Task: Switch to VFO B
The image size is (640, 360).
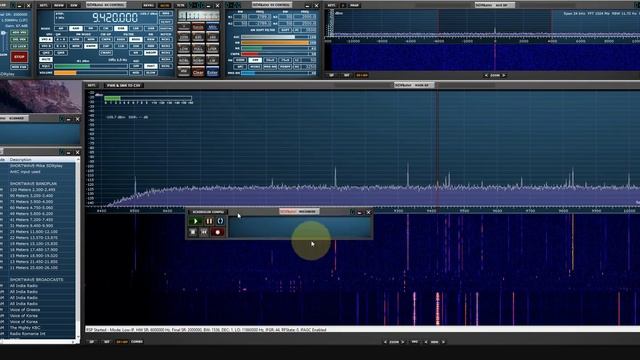Action: tap(46, 46)
